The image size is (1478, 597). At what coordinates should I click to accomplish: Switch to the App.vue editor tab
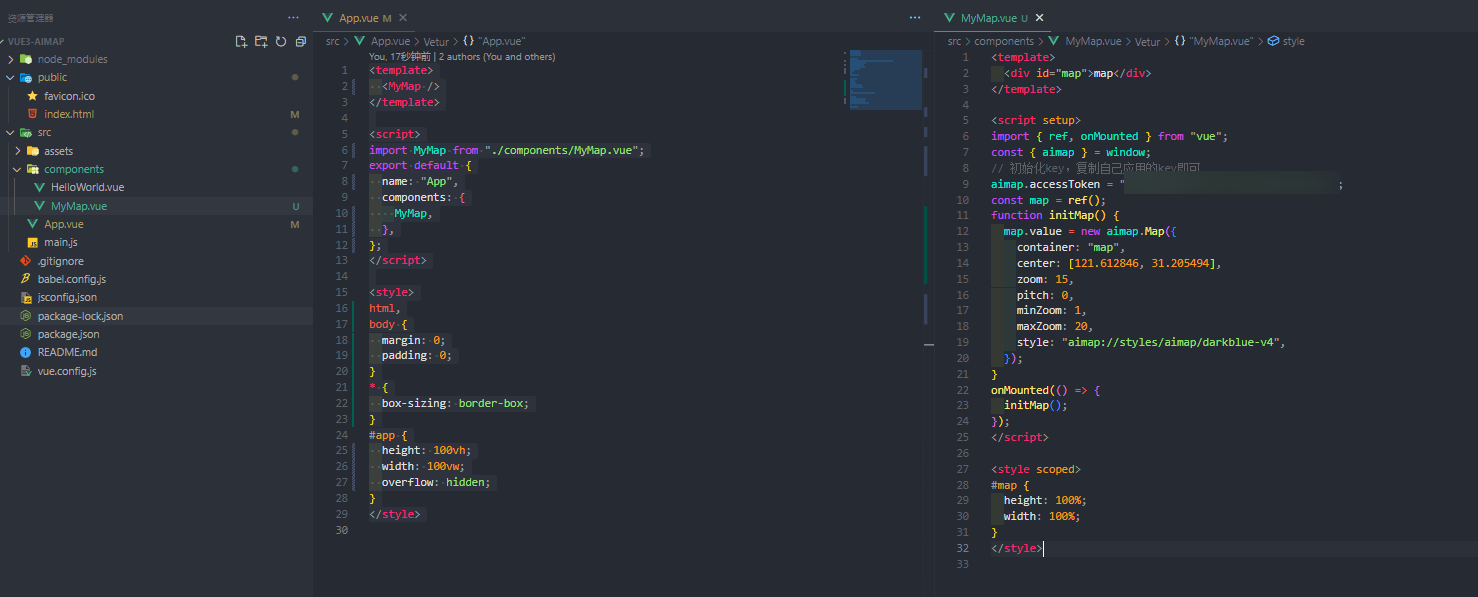pos(357,18)
